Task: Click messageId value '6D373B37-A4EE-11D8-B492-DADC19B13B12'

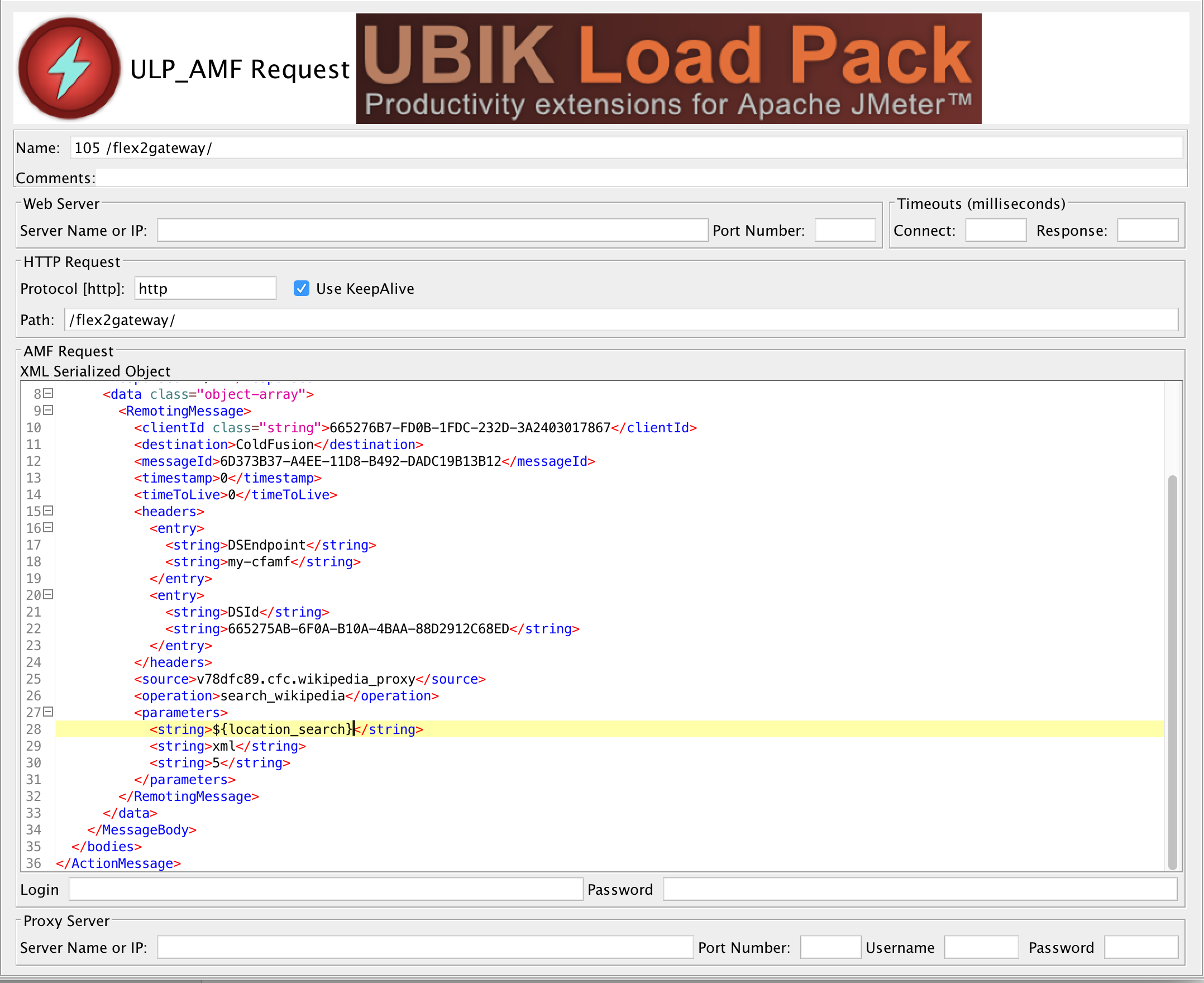Action: (361, 461)
